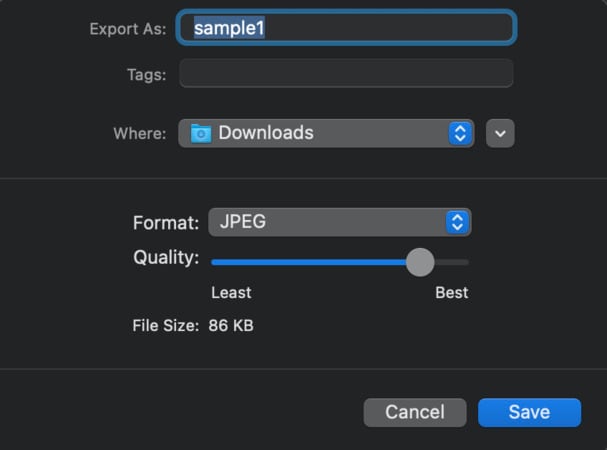Viewport: 607px width, 450px height.
Task: Click the Export As filename field
Action: point(346,28)
